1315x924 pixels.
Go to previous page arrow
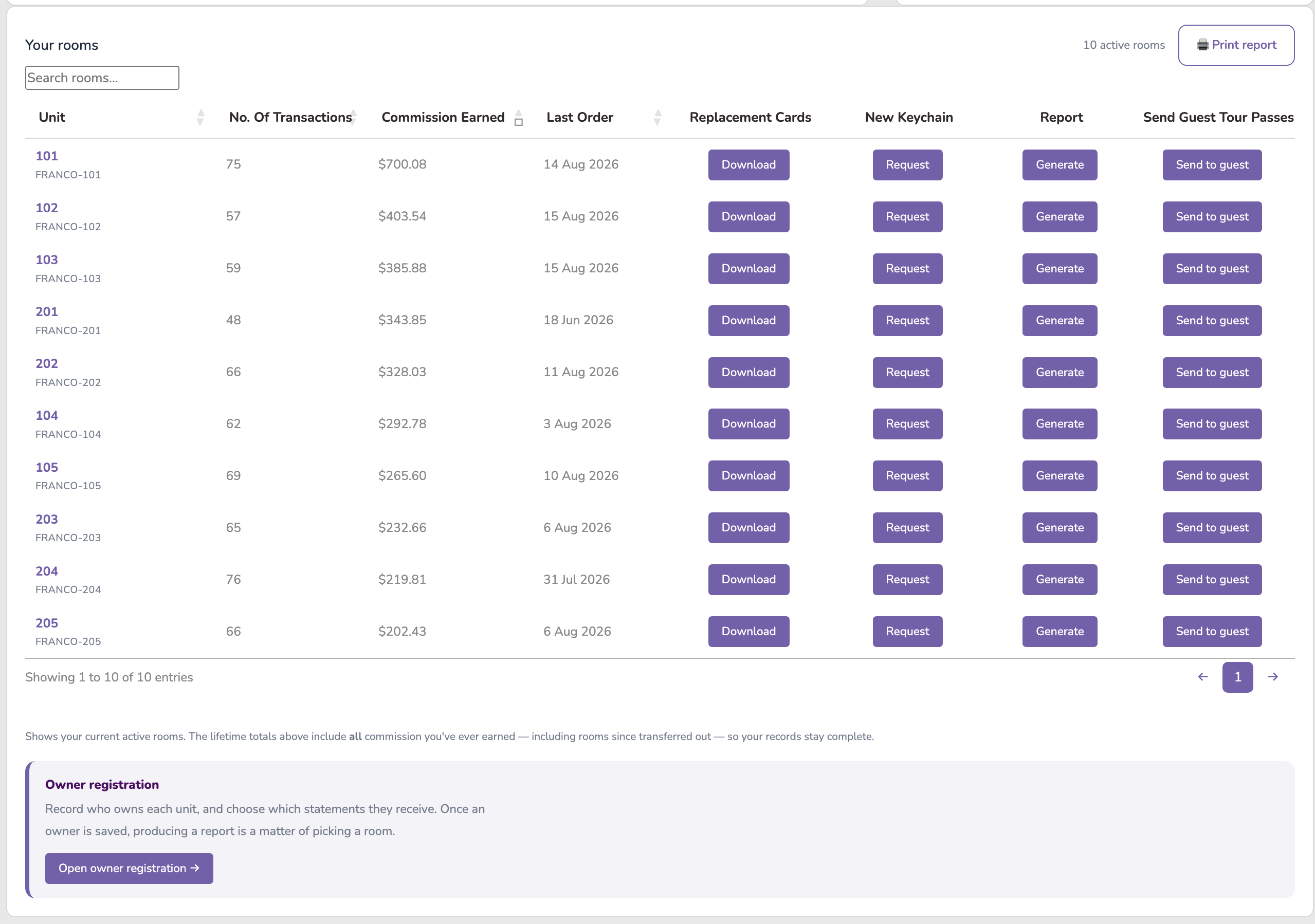click(x=1203, y=677)
